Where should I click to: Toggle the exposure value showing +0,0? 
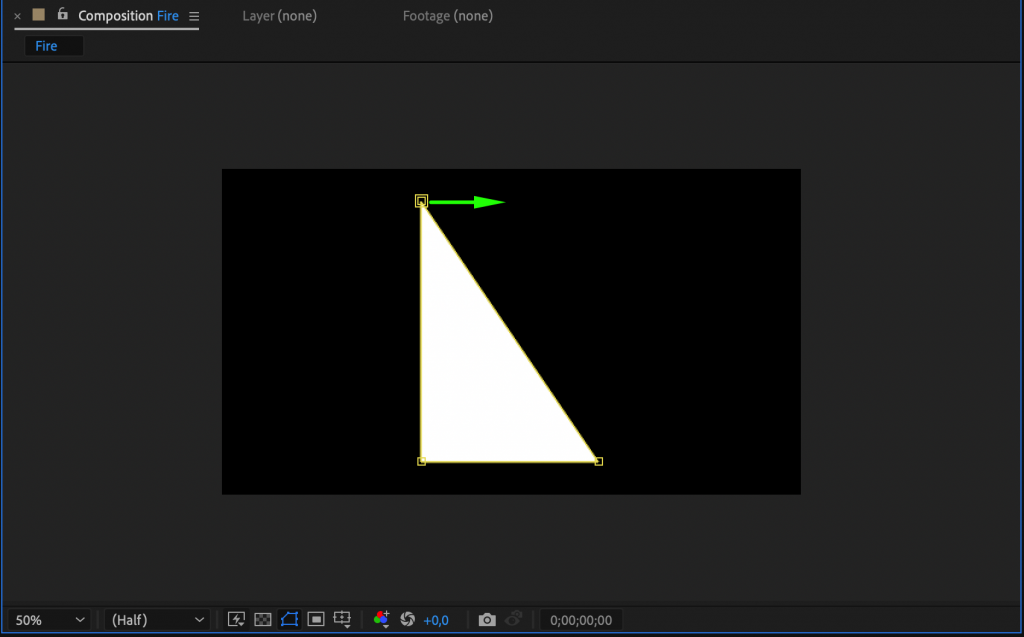pos(434,619)
